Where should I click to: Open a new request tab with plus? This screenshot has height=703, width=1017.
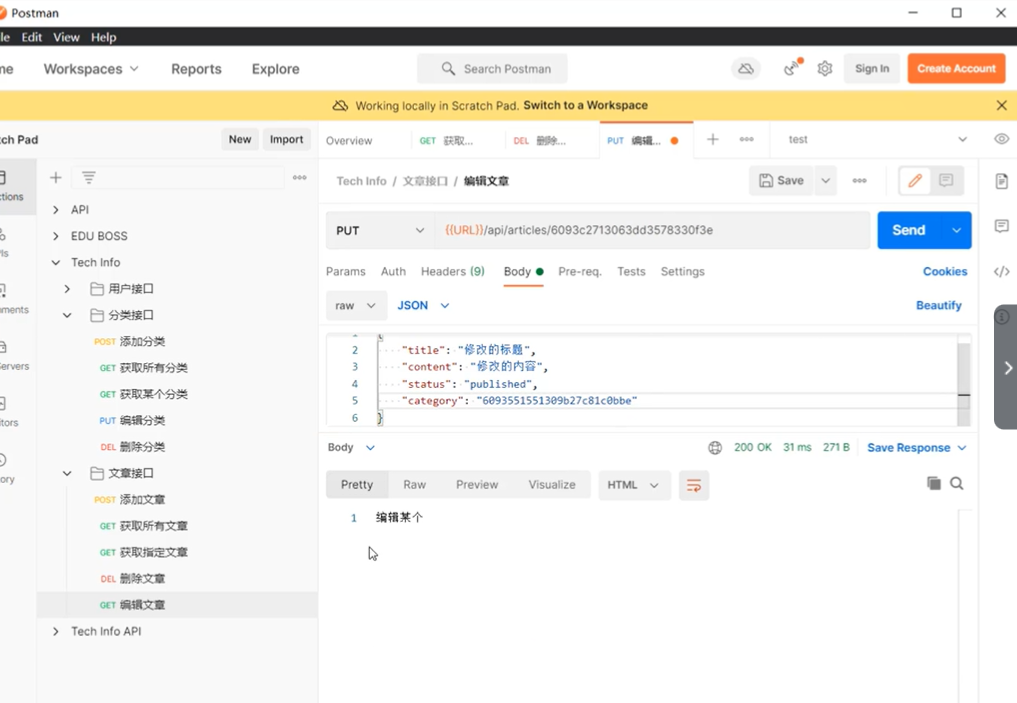(713, 139)
